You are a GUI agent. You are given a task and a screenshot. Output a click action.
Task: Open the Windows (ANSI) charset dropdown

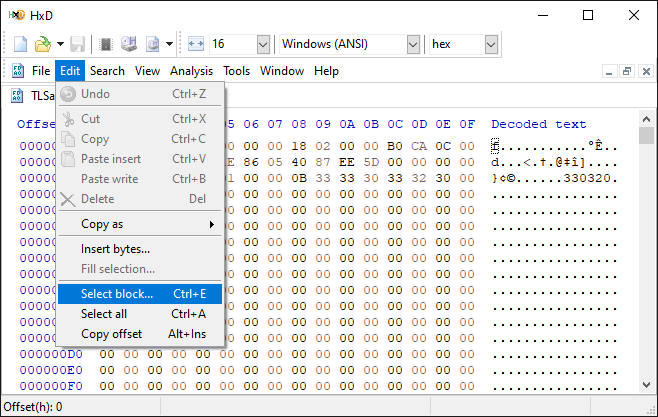(413, 44)
